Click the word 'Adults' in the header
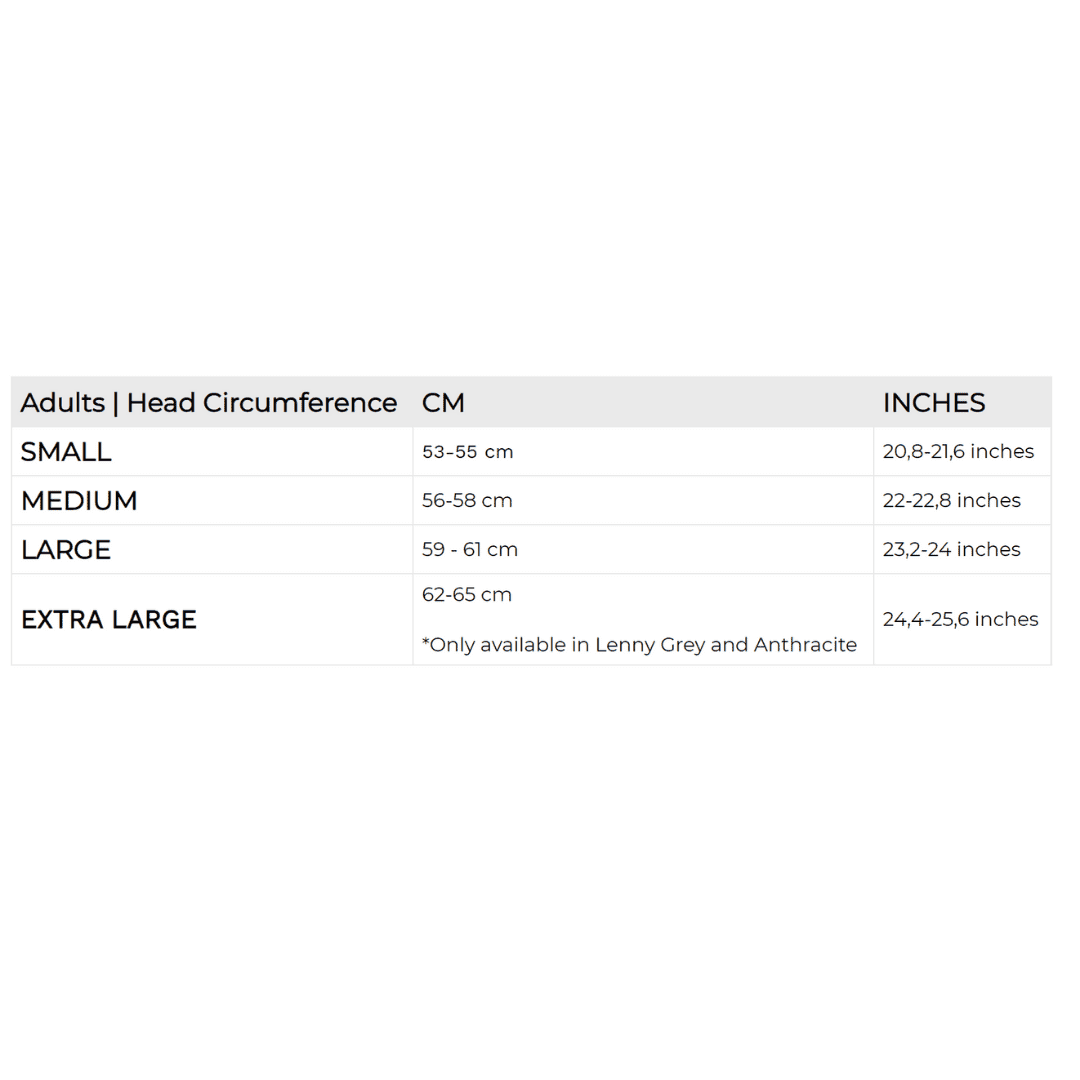The image size is (1080, 1080). [62, 403]
